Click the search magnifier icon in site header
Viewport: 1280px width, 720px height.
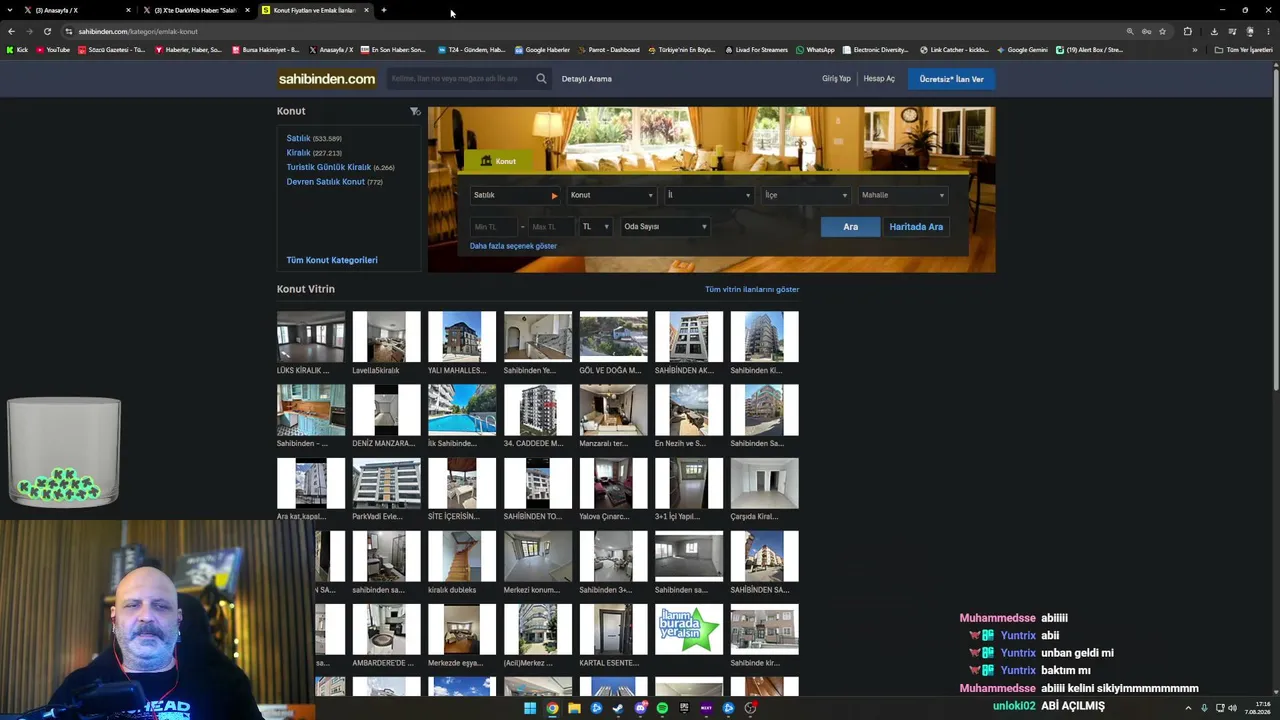coord(541,79)
